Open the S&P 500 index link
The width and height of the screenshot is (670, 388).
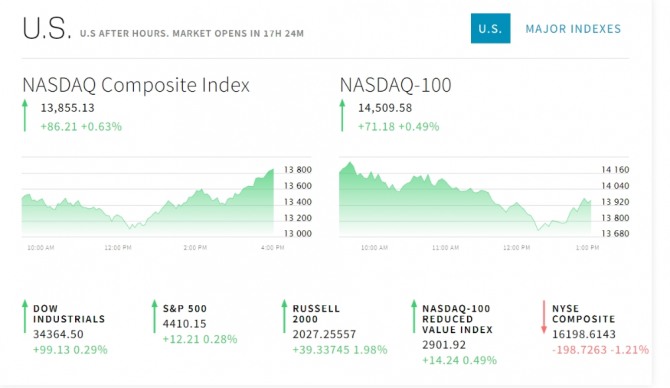click(185, 309)
